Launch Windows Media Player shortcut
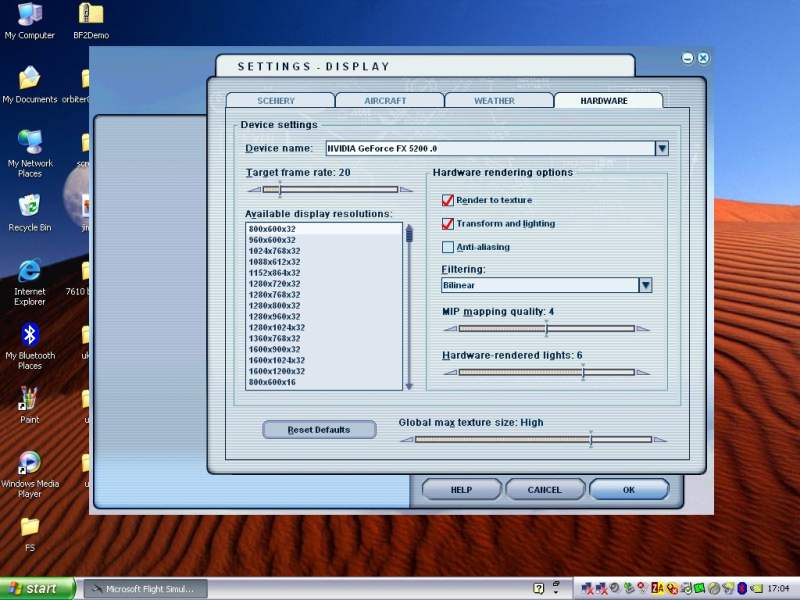Screen dimensions: 800x600 pyautogui.click(x=29, y=463)
